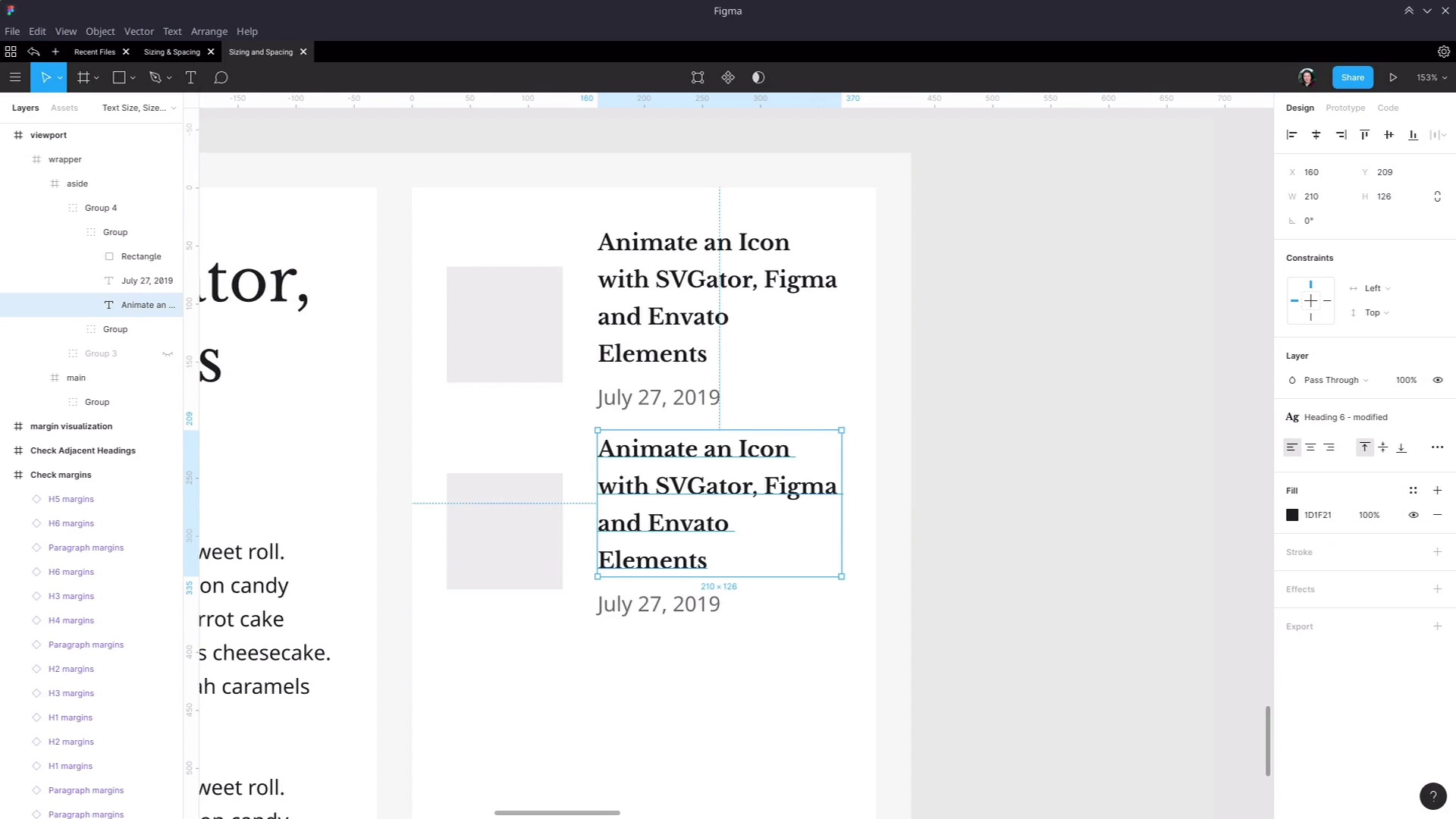Open the Text menu in the menu bar
This screenshot has height=819, width=1456.
click(172, 31)
